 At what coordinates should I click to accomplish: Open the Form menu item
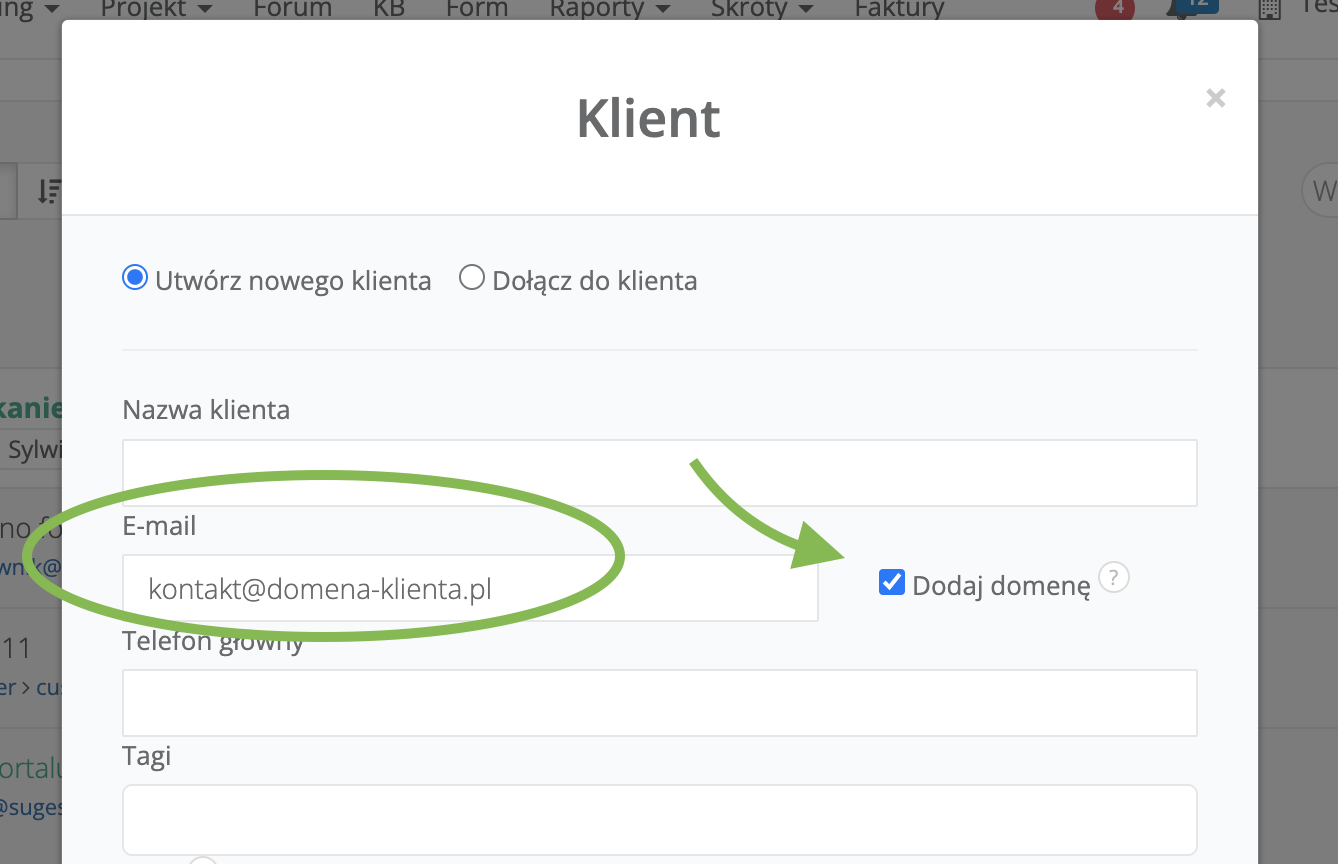click(477, 9)
